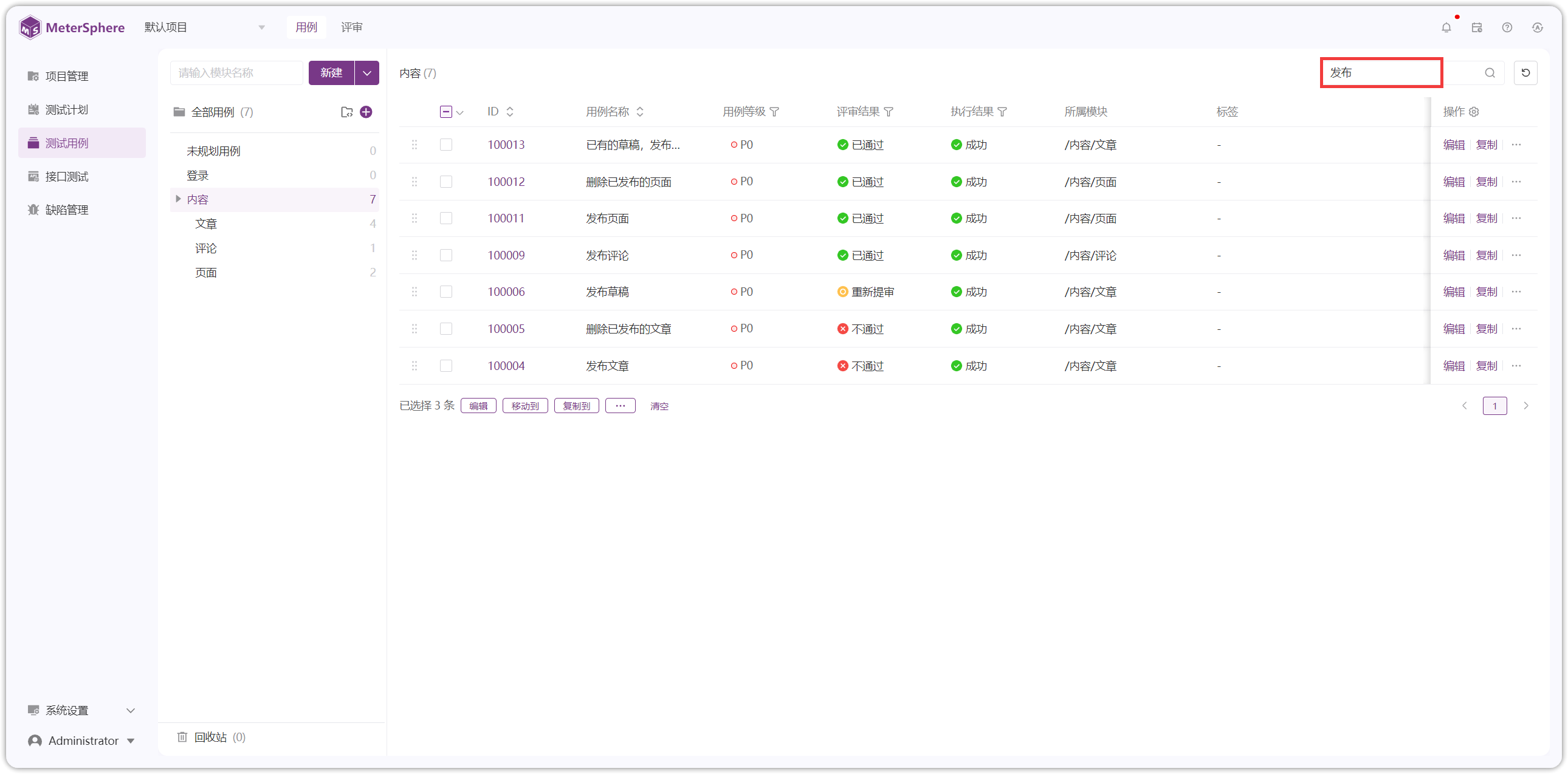Click the search magnifier icon
The width and height of the screenshot is (1568, 774).
tap(1490, 73)
